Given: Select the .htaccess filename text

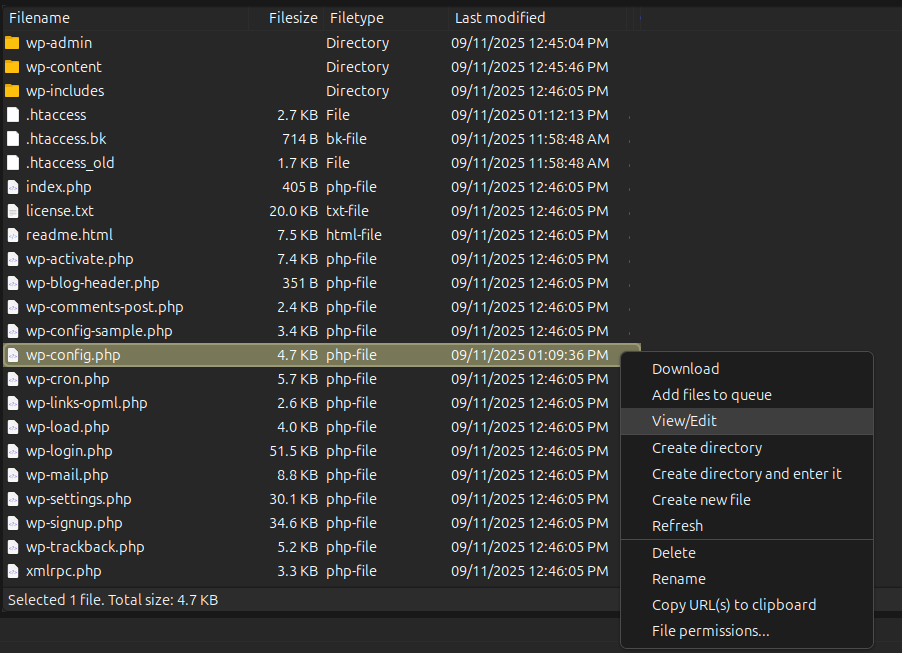Looking at the screenshot, I should [56, 115].
